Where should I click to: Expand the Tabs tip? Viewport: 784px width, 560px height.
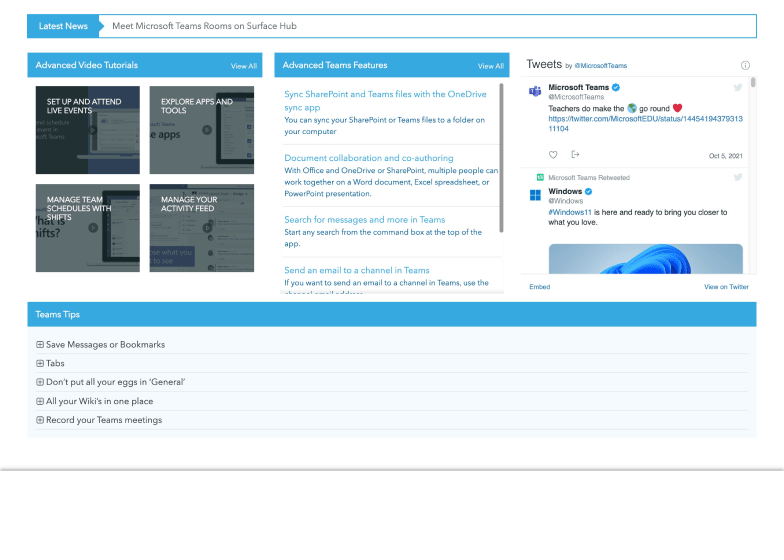pyautogui.click(x=40, y=364)
